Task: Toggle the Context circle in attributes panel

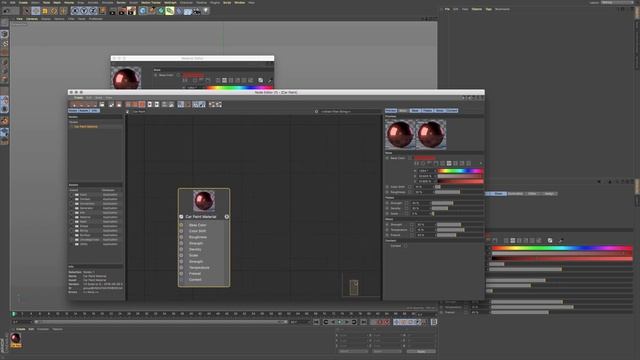Action: (405, 246)
